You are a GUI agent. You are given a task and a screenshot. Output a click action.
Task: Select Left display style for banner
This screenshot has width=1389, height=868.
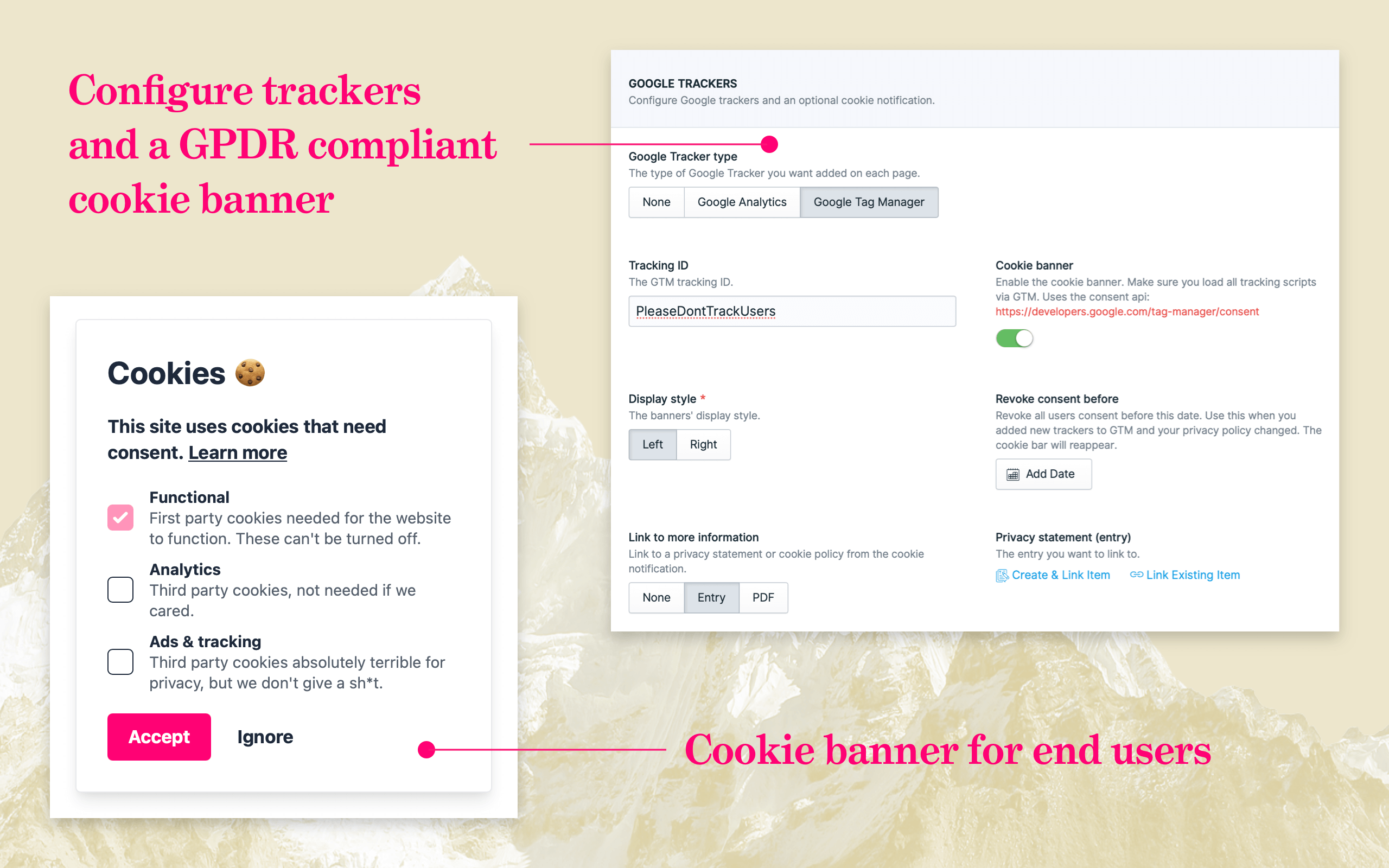click(x=654, y=444)
